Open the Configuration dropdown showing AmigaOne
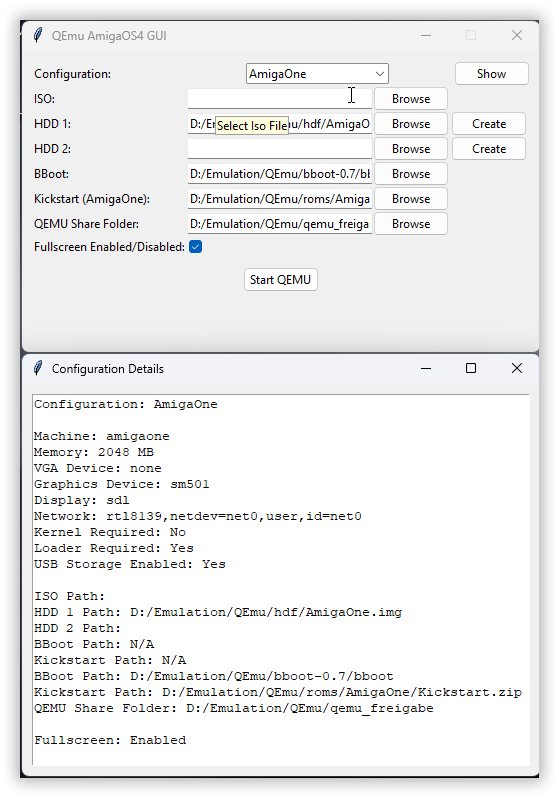This screenshot has width=559, height=798. 317,74
